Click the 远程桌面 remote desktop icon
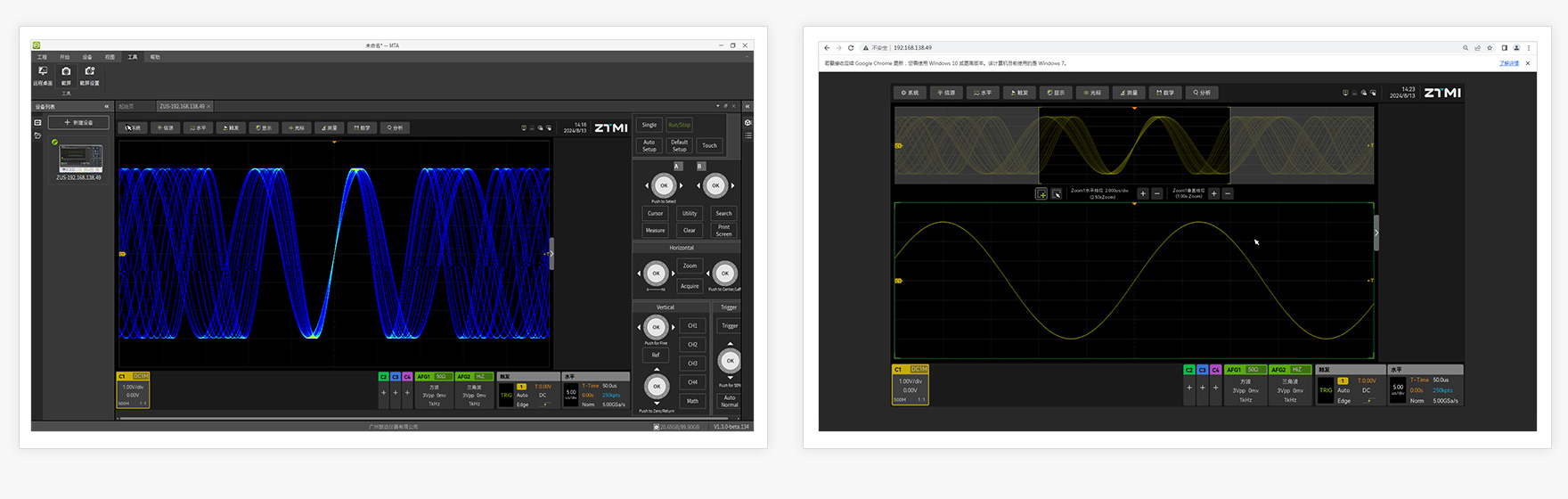1568x499 pixels. [x=42, y=72]
